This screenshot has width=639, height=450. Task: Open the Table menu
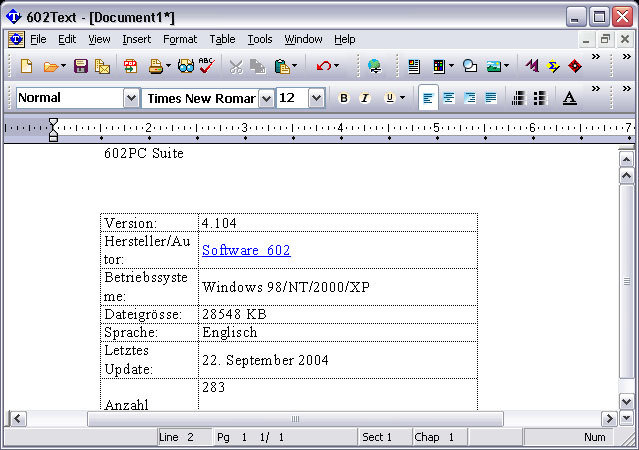(222, 39)
